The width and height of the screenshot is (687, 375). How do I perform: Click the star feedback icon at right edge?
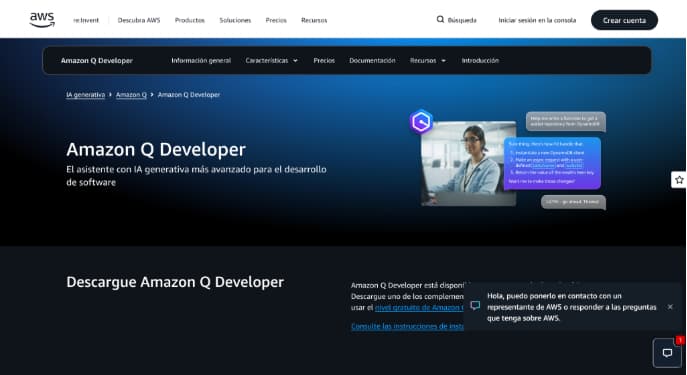coord(679,180)
